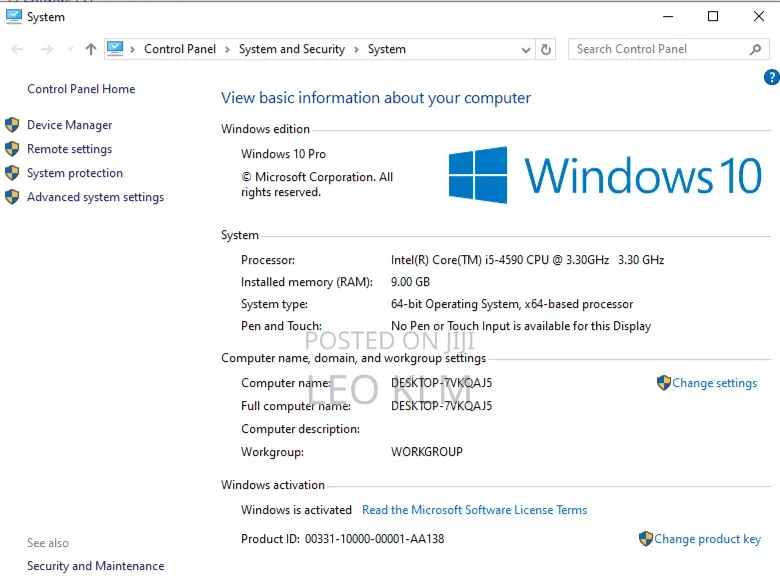Select the processor value Intel Core i5-4590
Image resolution: width=780 pixels, height=588 pixels.
[x=527, y=260]
